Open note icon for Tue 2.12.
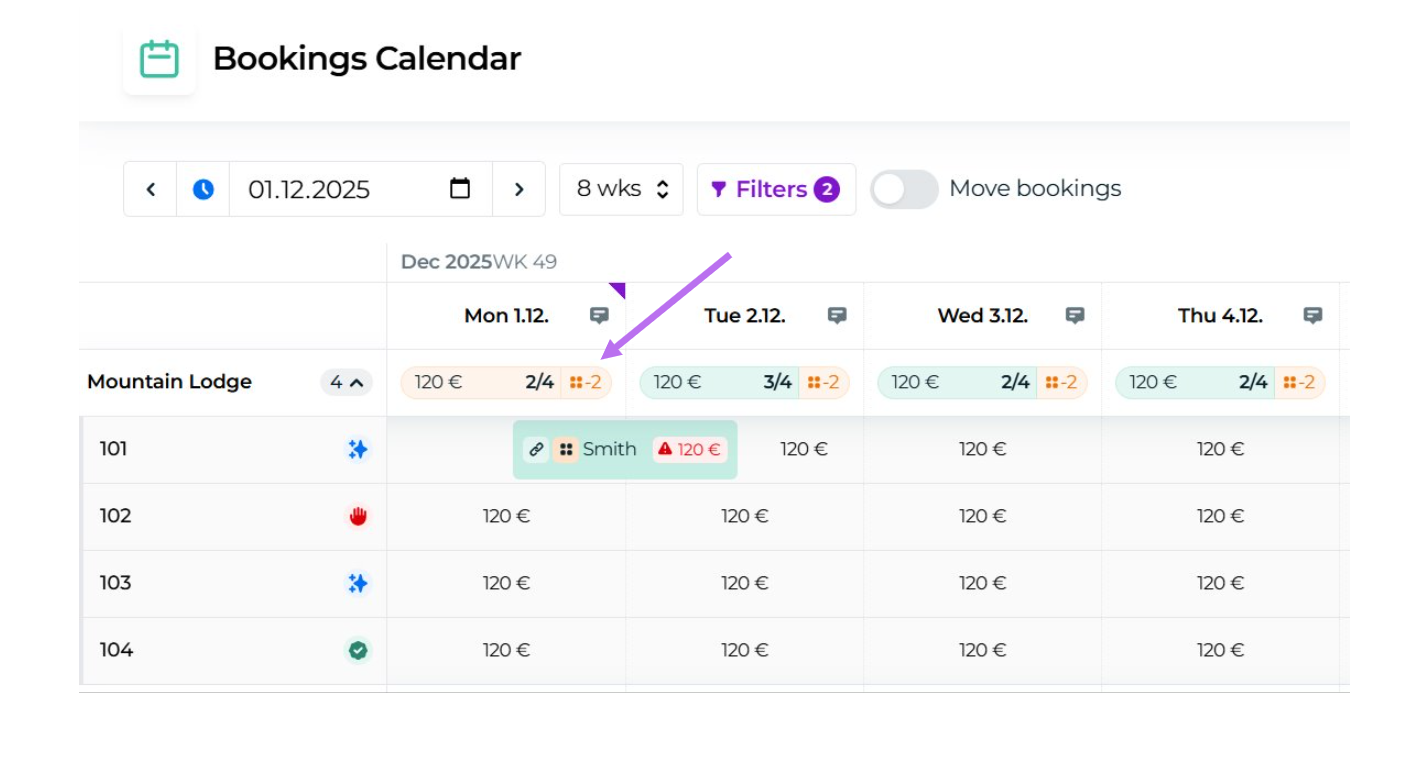The image size is (1422, 781). [x=837, y=316]
